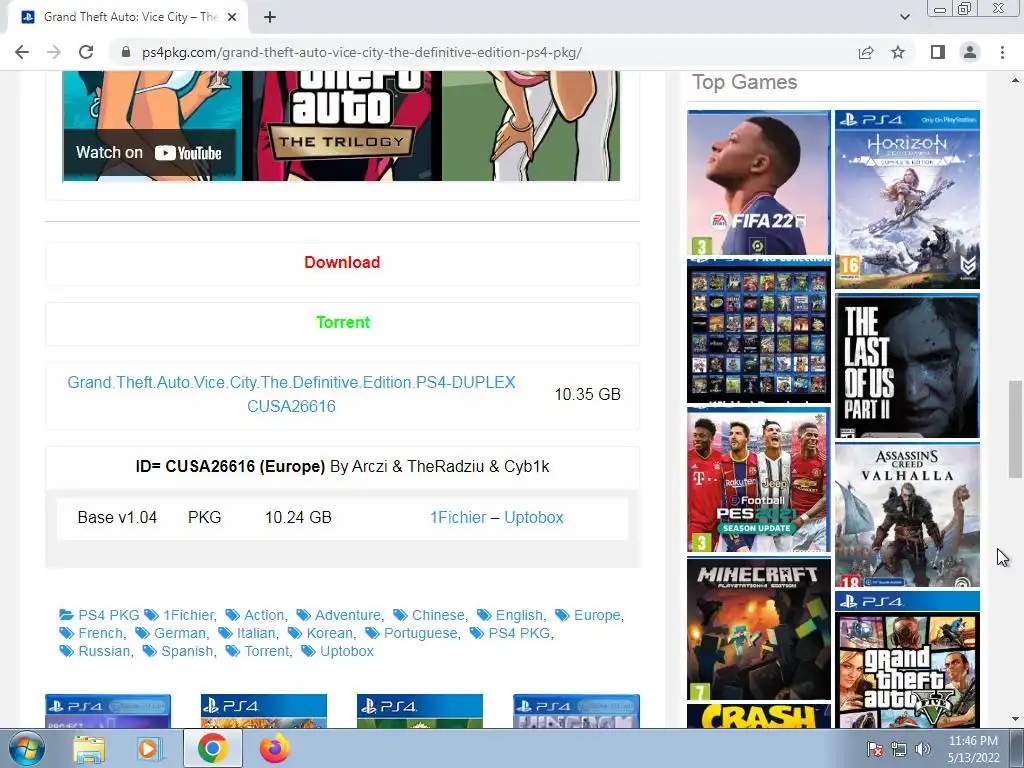Image resolution: width=1024 pixels, height=768 pixels.
Task: Click the page vertical scrollbar thumb
Action: coord(1015,429)
